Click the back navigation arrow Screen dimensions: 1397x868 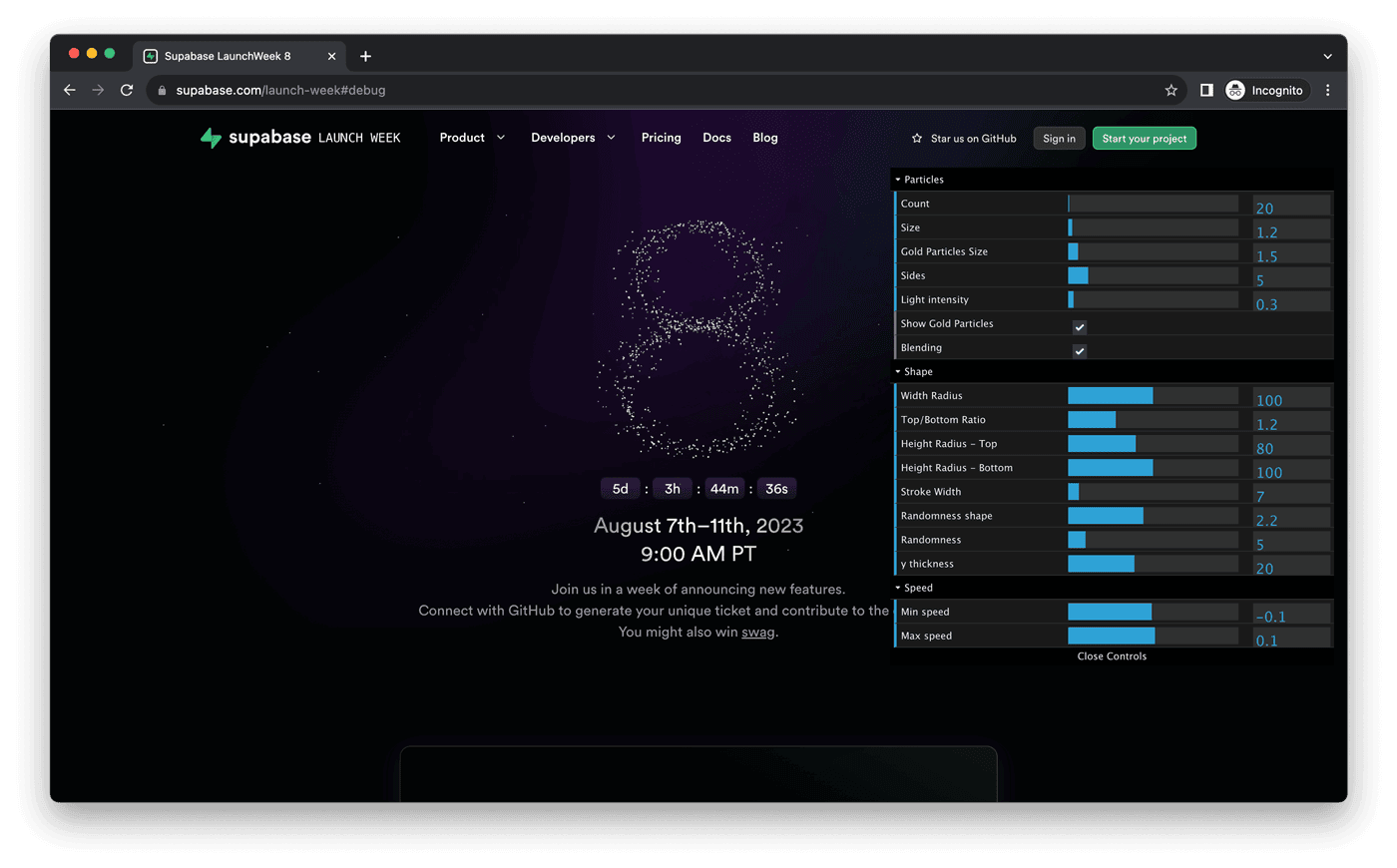(69, 90)
